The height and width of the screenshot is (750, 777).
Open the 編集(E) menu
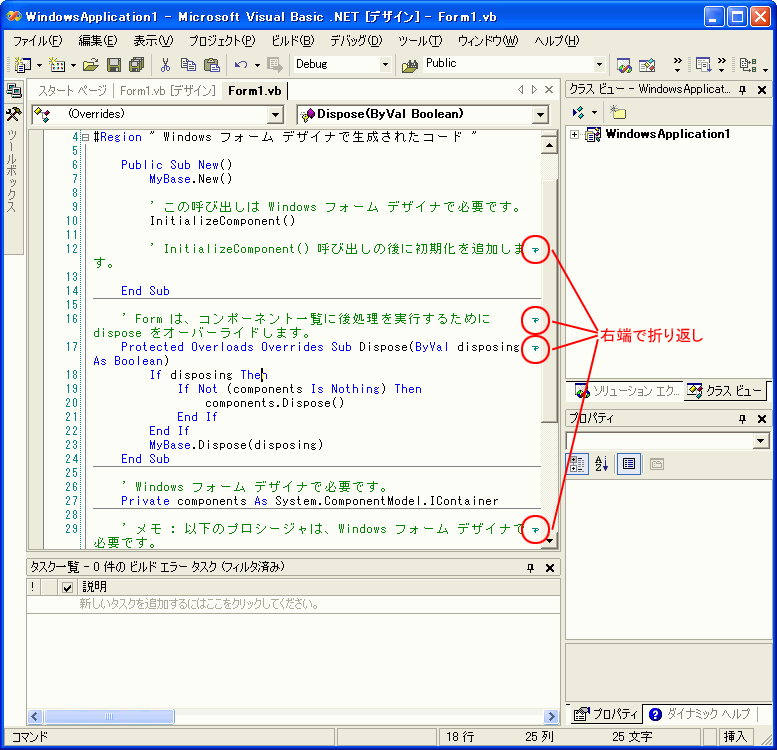pos(98,41)
